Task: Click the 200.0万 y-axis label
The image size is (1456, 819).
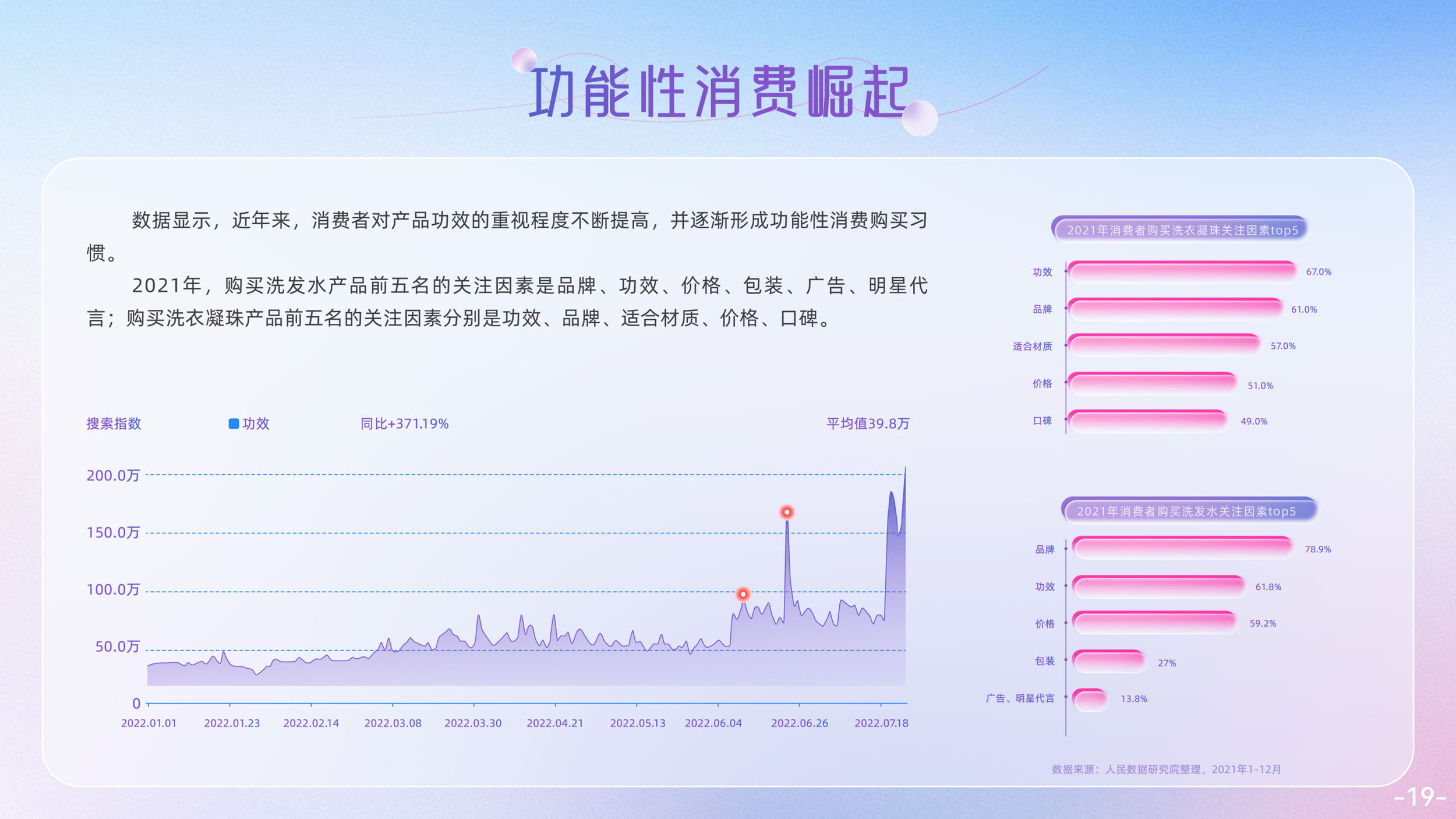Action: [x=113, y=475]
